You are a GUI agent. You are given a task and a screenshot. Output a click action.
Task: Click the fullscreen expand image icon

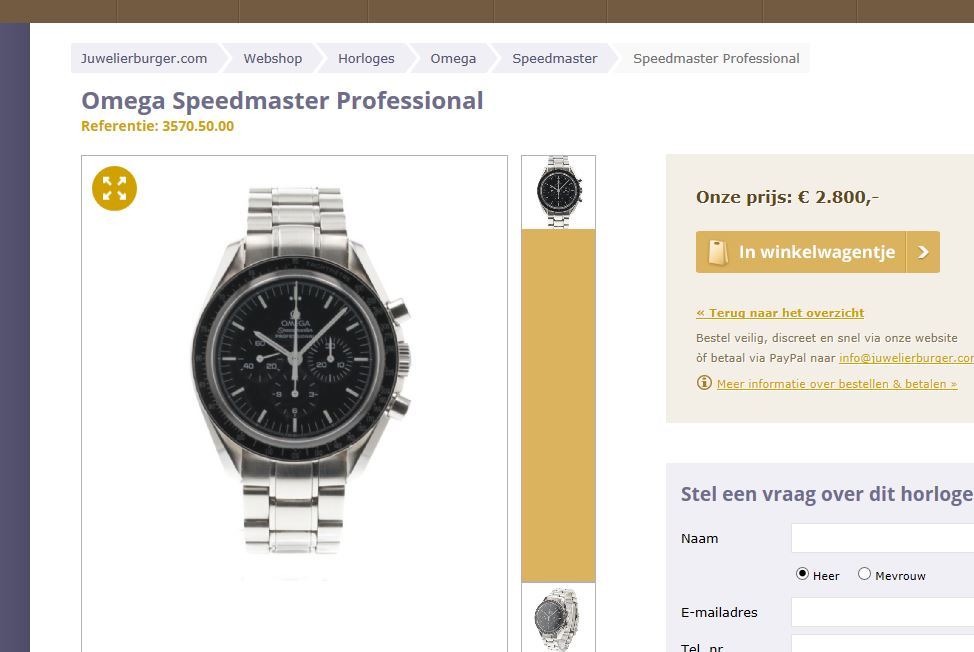(114, 188)
